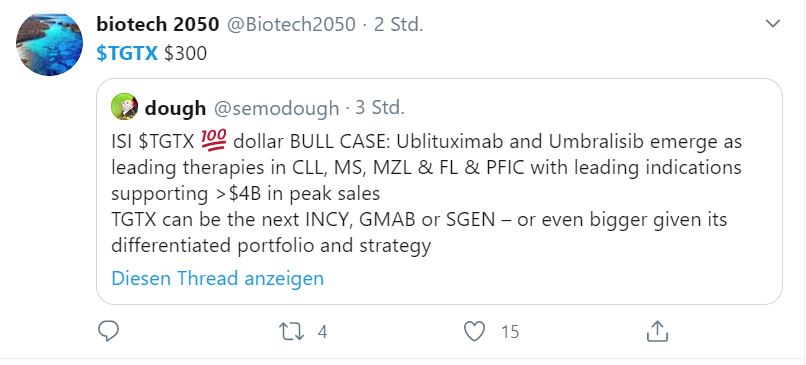Open the $TGTX cashtag link
The image size is (806, 365).
coord(126,53)
